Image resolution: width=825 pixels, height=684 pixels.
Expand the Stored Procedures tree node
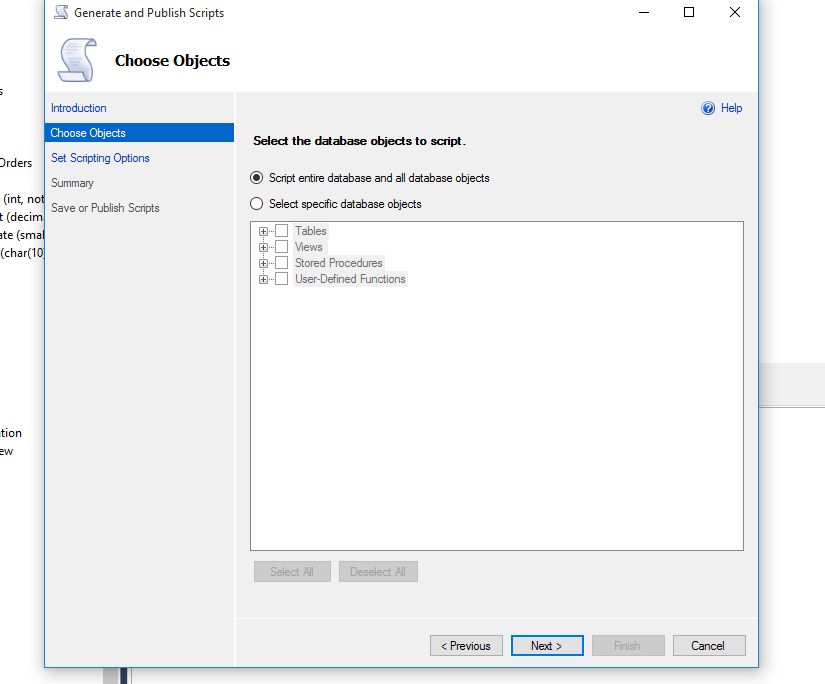click(x=264, y=263)
